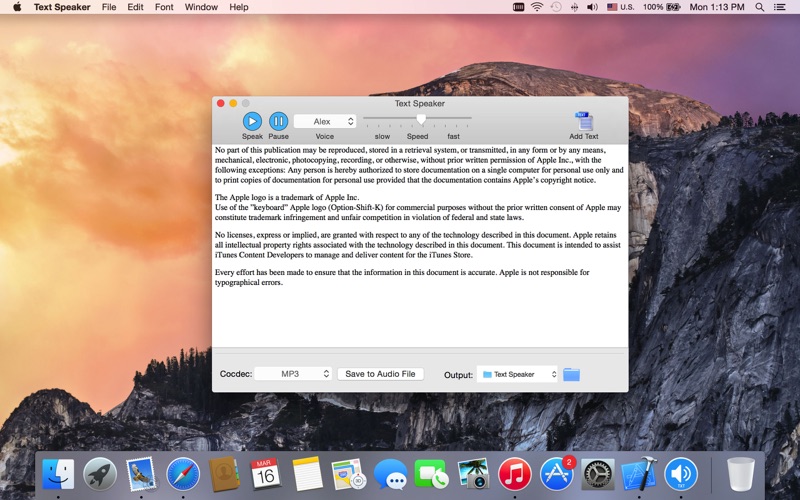This screenshot has height=500, width=800.
Task: Open Notification Center list icon
Action: (x=780, y=7)
